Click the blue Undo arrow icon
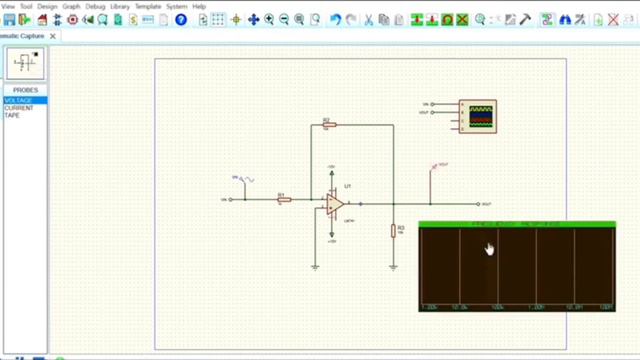640x360 pixels. tap(335, 20)
